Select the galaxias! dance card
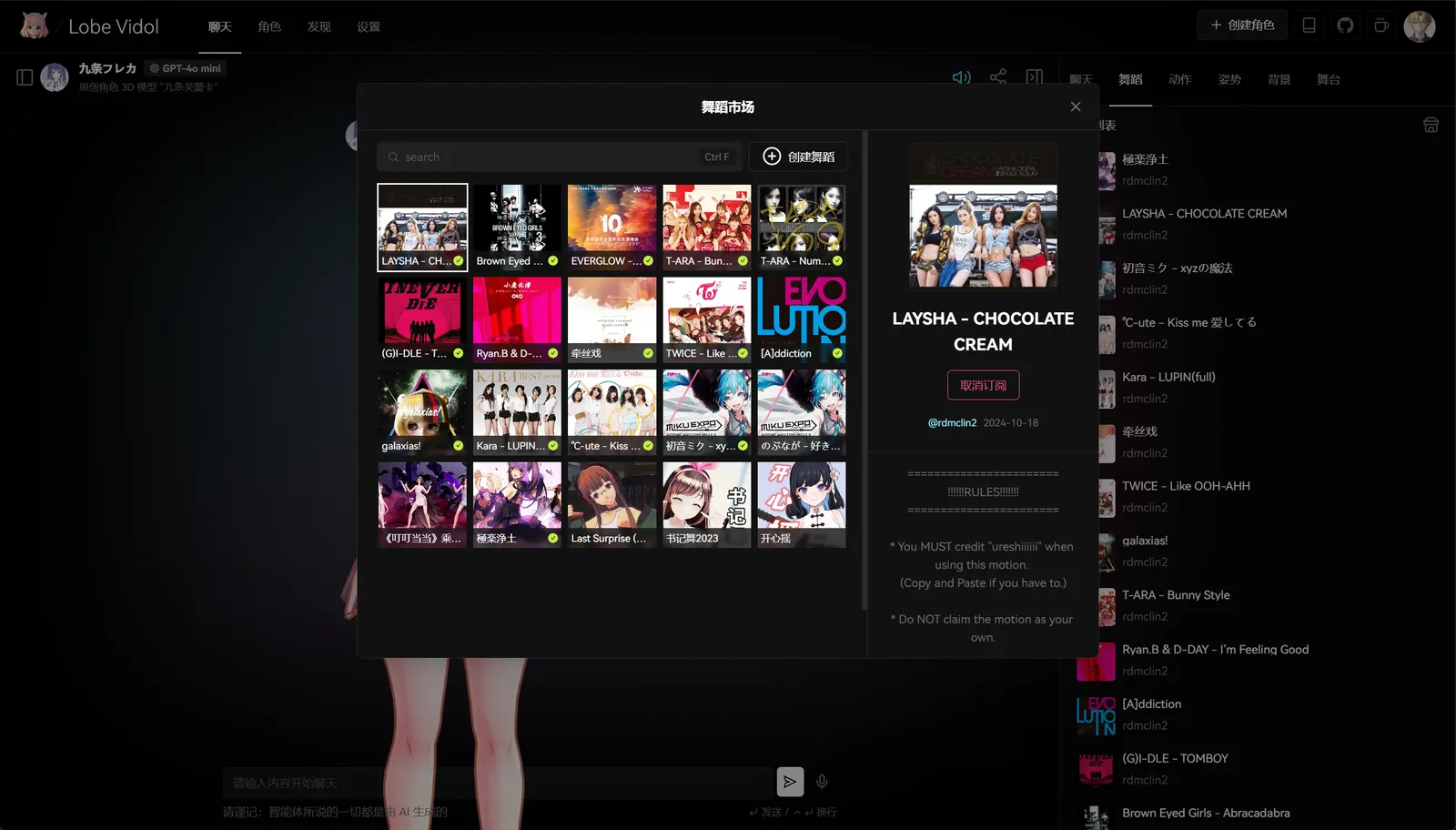The image size is (1456, 830). (422, 412)
